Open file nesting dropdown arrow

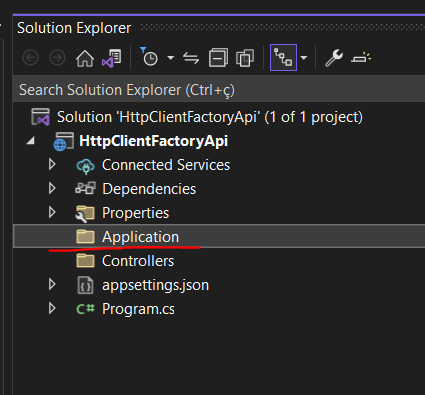304,58
